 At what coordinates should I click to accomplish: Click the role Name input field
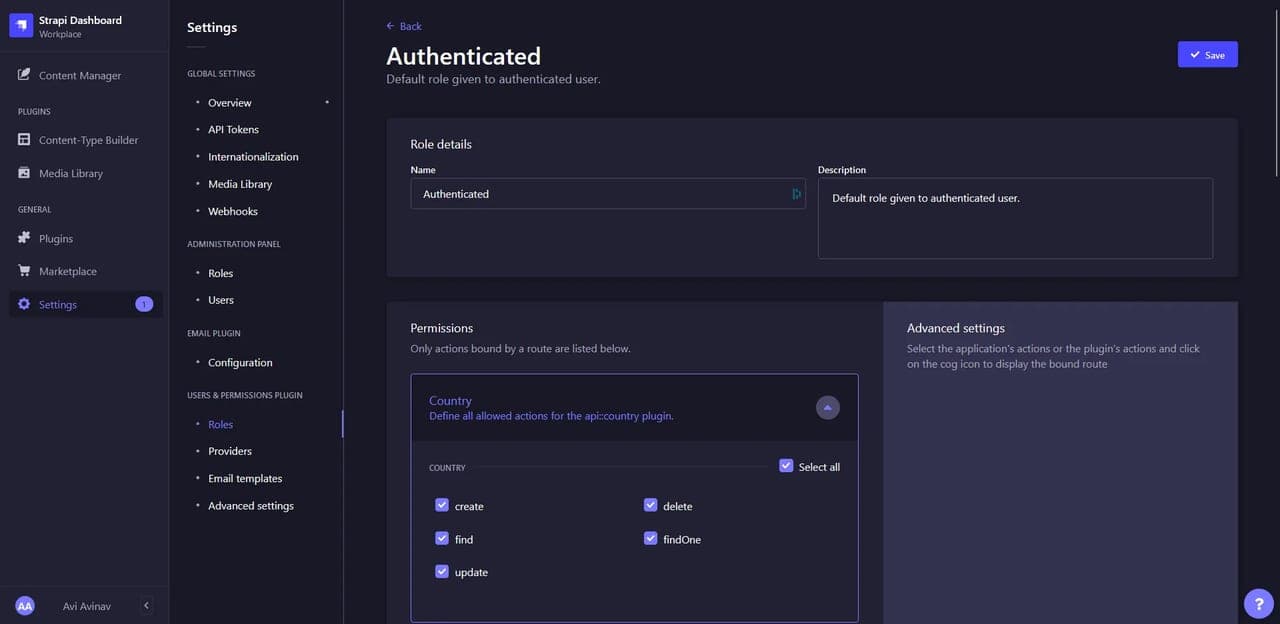(608, 194)
